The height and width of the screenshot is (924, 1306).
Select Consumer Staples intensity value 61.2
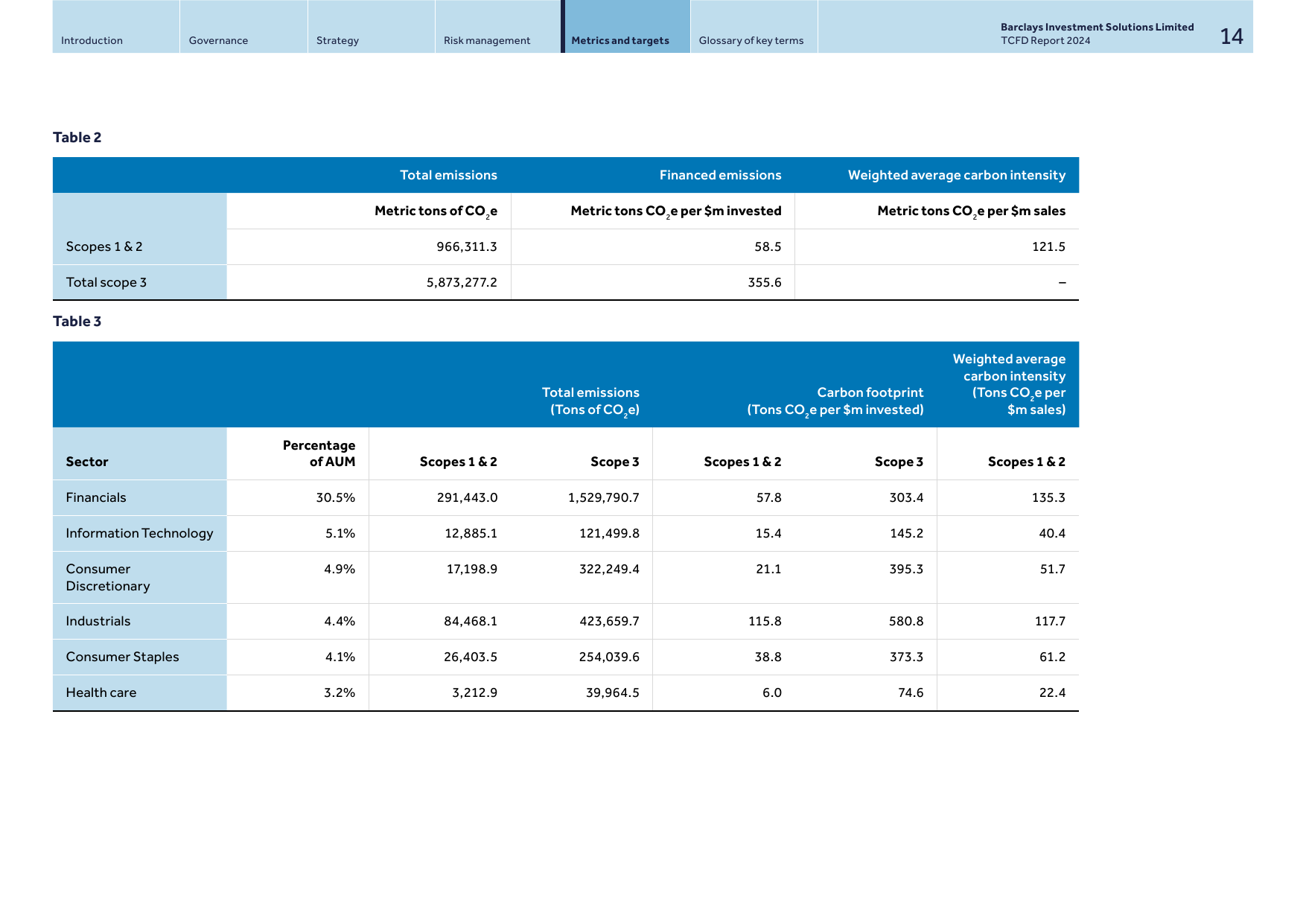[1052, 657]
